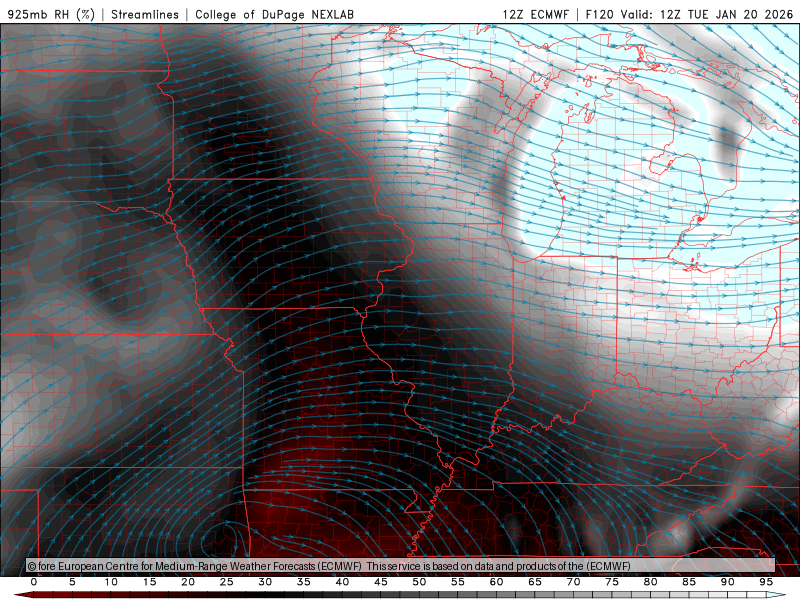Click the "10" value on the RH scale
This screenshot has height=600, width=800.
point(111,582)
